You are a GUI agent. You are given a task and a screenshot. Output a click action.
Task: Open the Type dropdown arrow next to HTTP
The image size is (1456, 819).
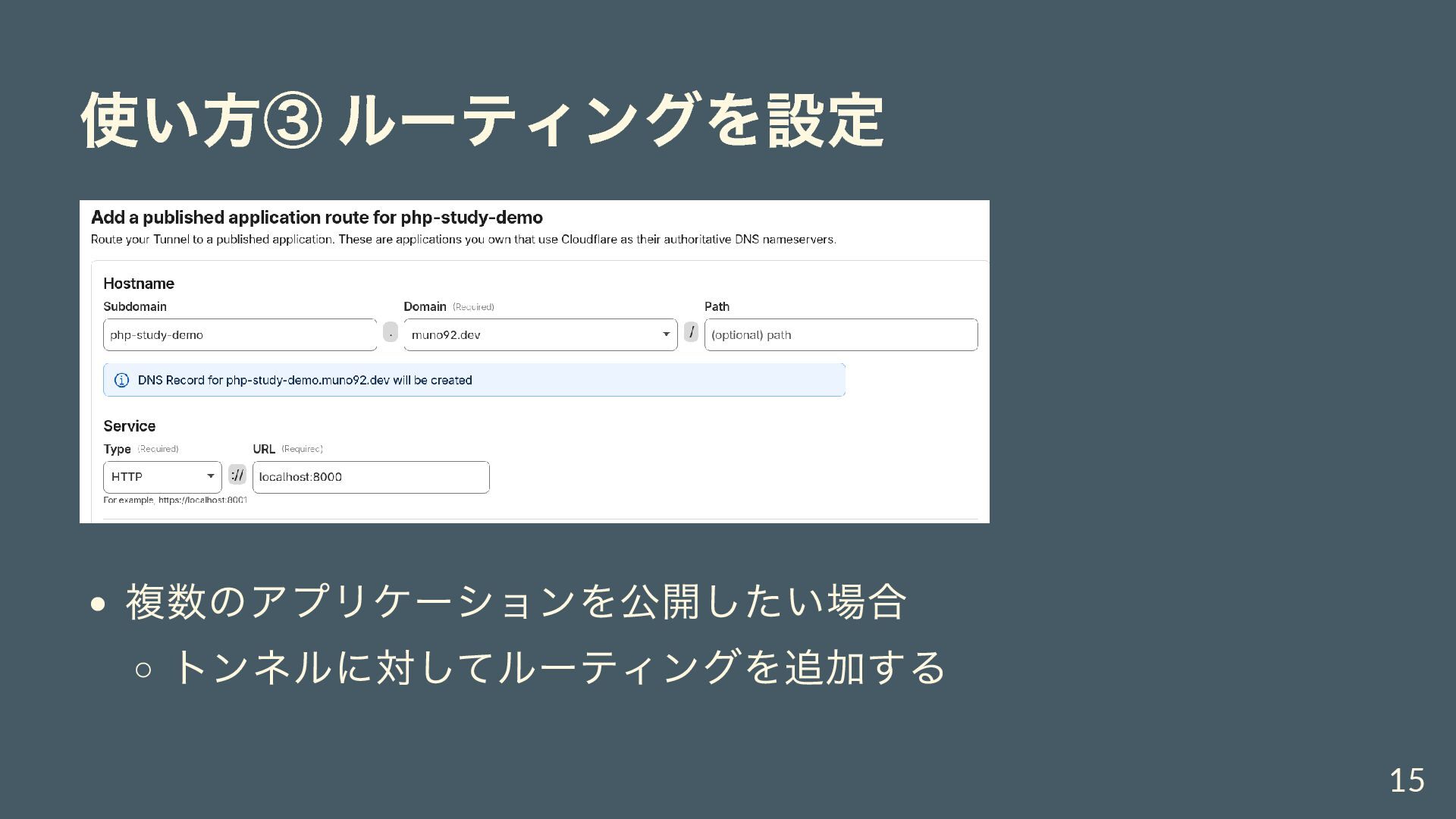click(x=210, y=476)
